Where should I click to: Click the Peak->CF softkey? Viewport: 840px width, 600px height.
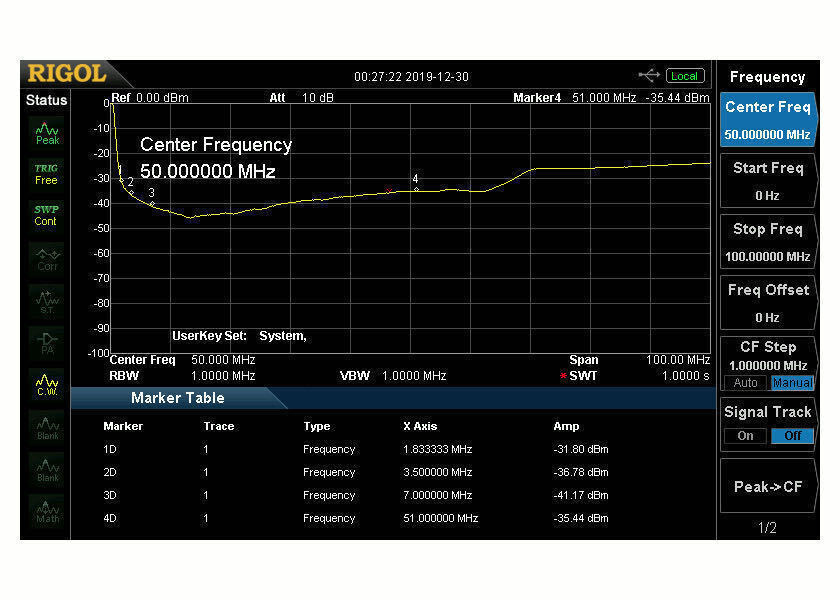click(768, 486)
